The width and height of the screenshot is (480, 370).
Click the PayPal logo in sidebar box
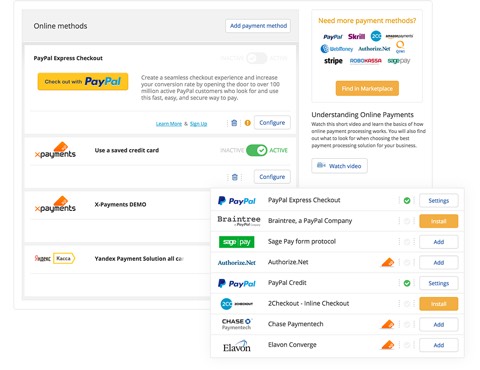(333, 37)
